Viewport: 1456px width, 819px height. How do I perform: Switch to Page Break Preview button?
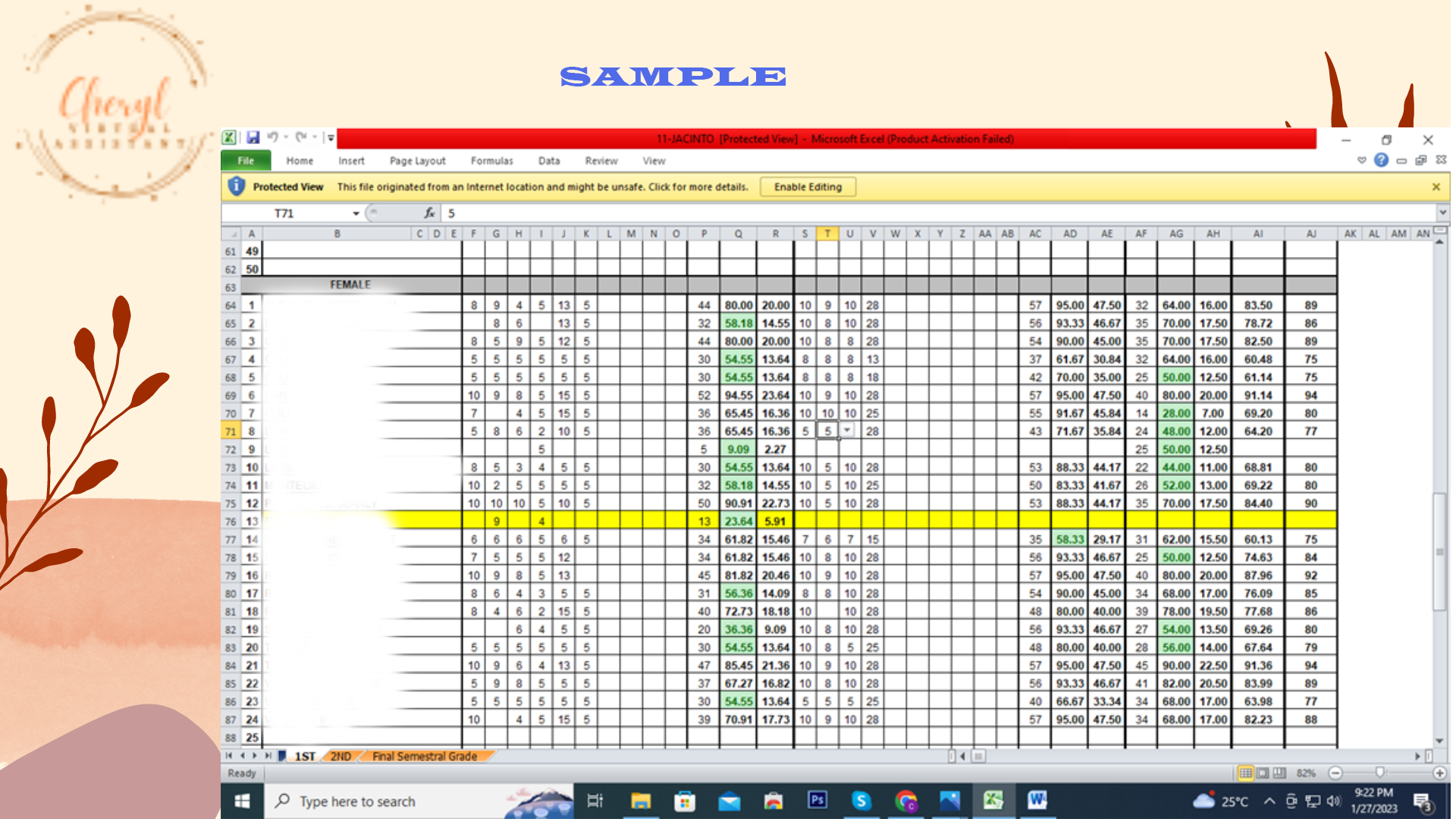(x=1279, y=773)
